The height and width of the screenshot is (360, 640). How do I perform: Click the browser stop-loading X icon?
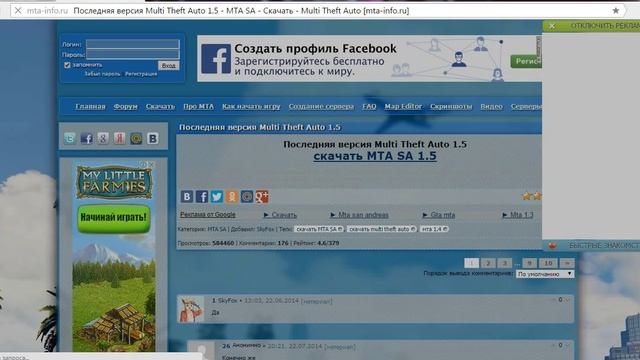tap(18, 11)
